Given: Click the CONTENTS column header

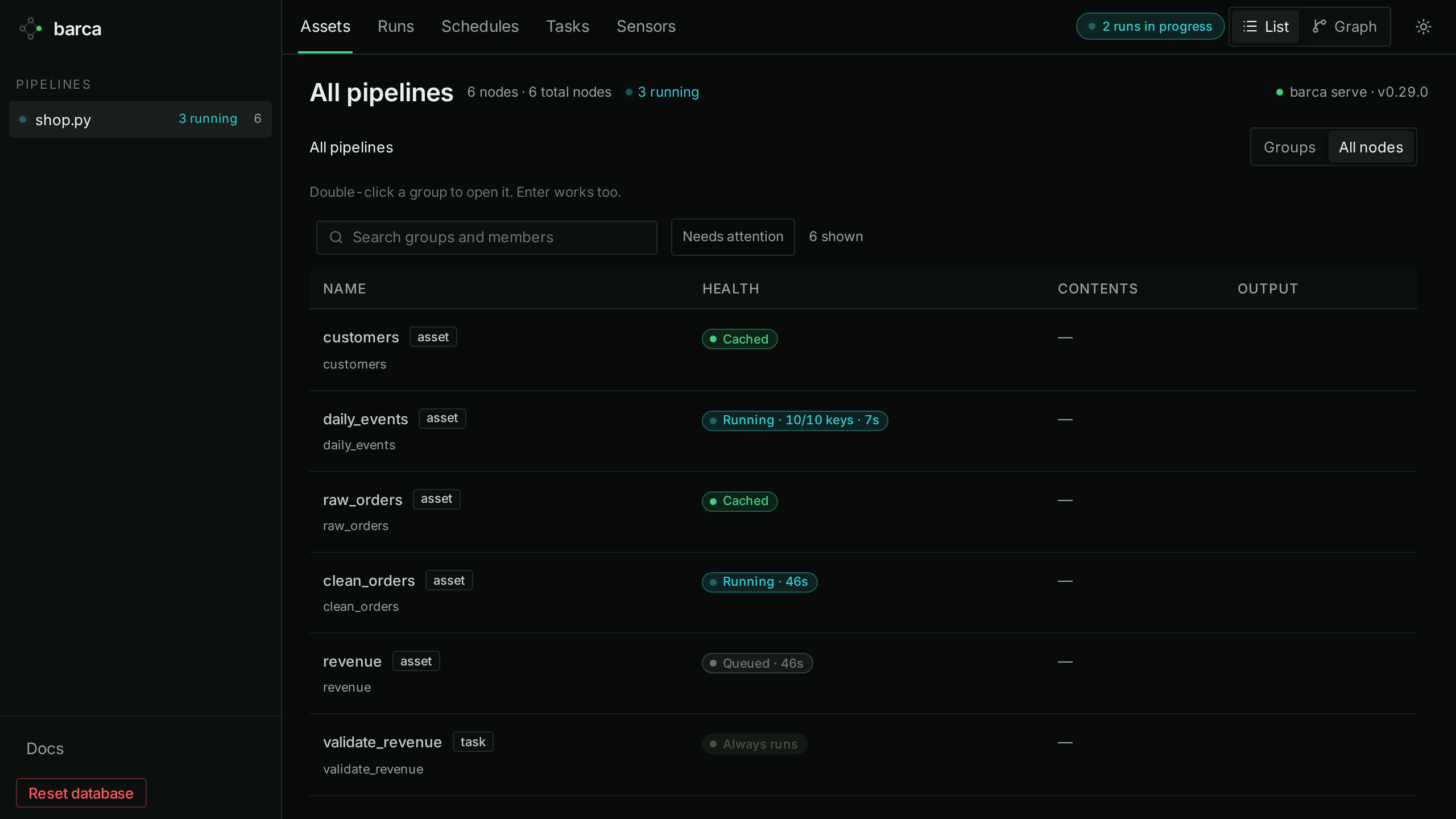Looking at the screenshot, I should (1098, 289).
